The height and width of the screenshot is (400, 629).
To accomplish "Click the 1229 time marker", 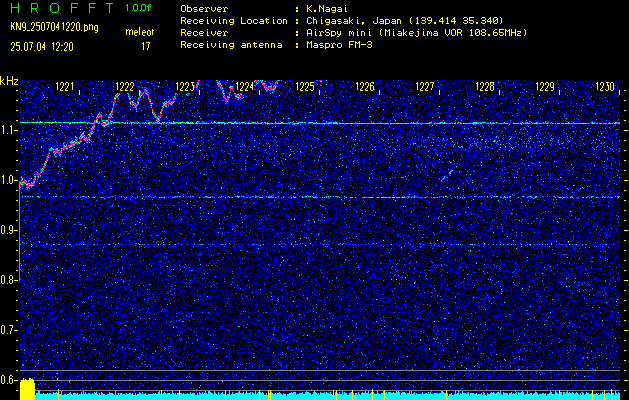I will pyautogui.click(x=545, y=87).
